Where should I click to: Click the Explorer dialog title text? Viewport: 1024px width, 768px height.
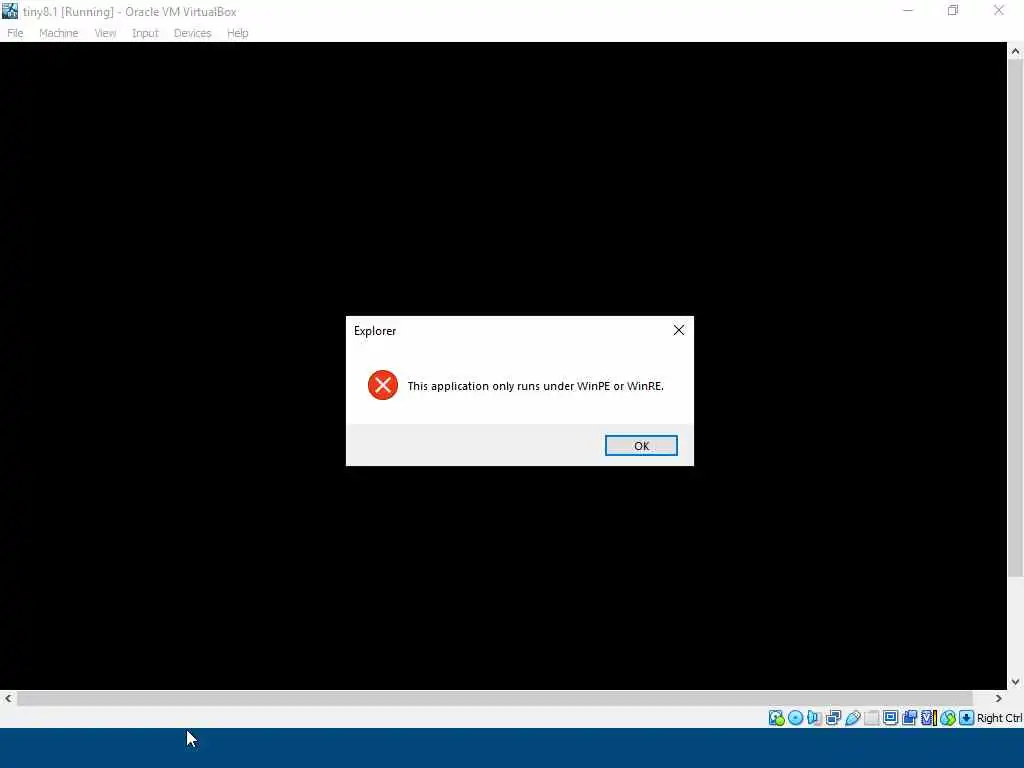click(375, 330)
